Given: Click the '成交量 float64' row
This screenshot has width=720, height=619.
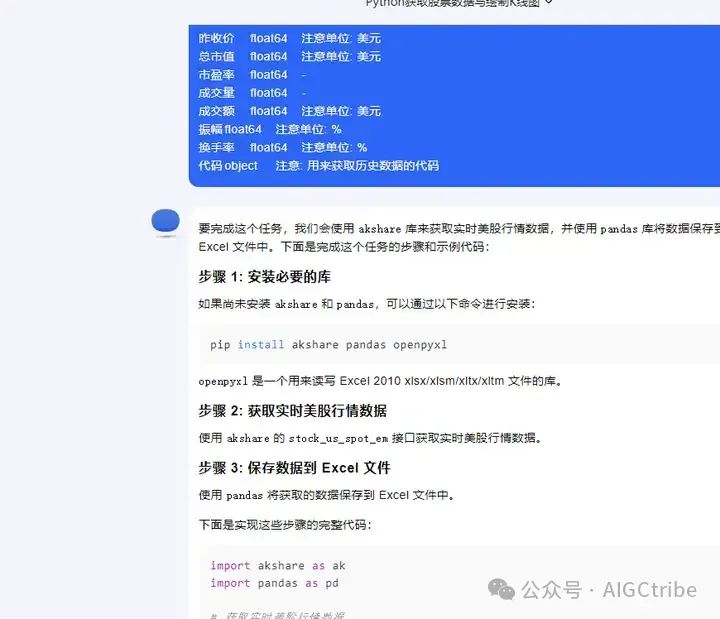Looking at the screenshot, I should pos(252,93).
